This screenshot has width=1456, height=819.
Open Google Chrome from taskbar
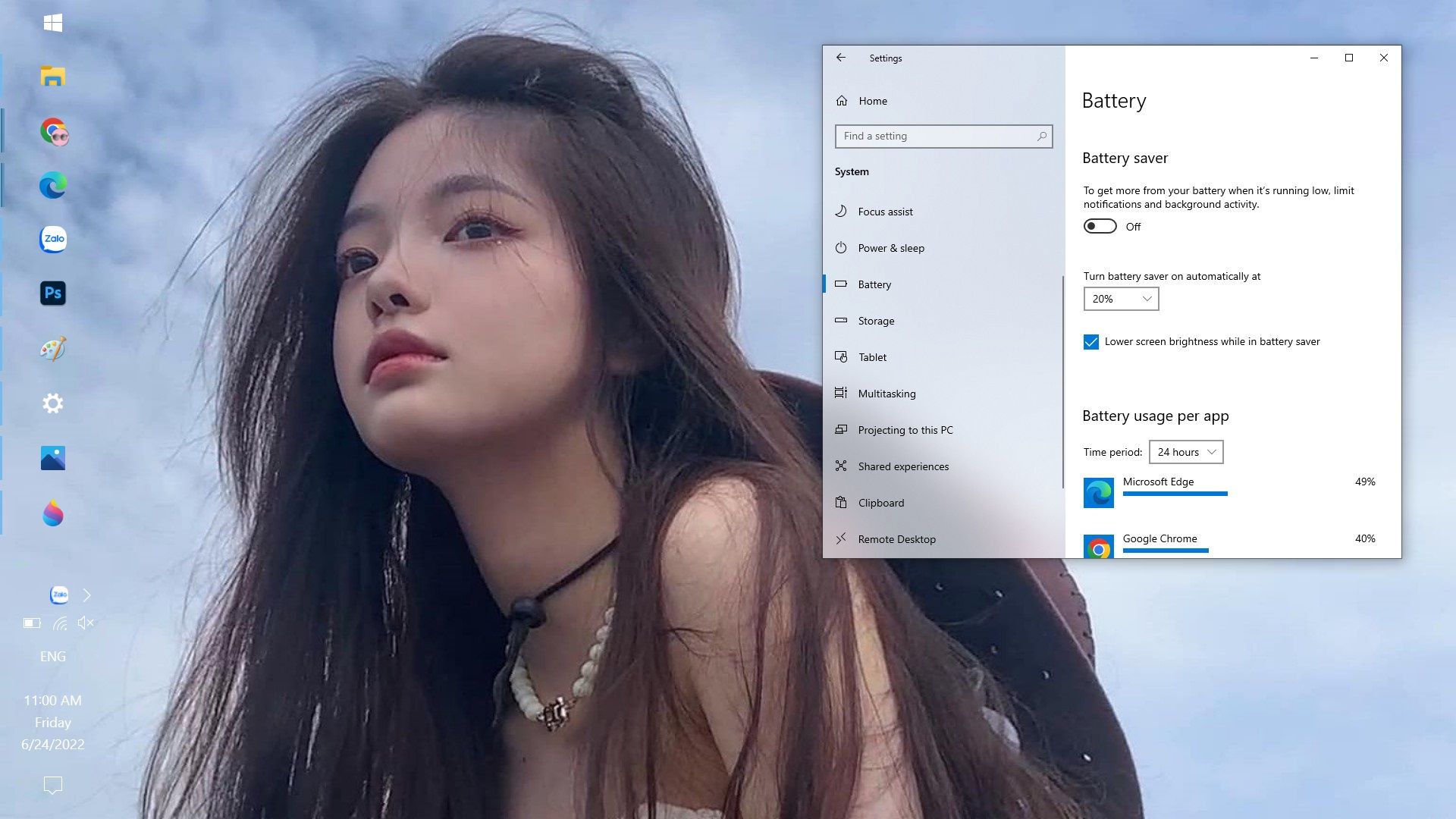coord(53,131)
